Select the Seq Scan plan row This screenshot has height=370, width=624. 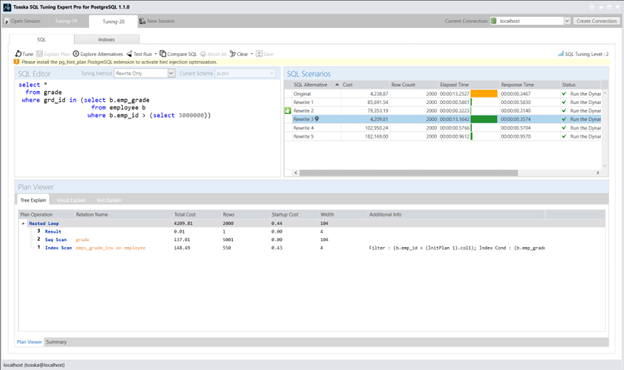pos(312,240)
